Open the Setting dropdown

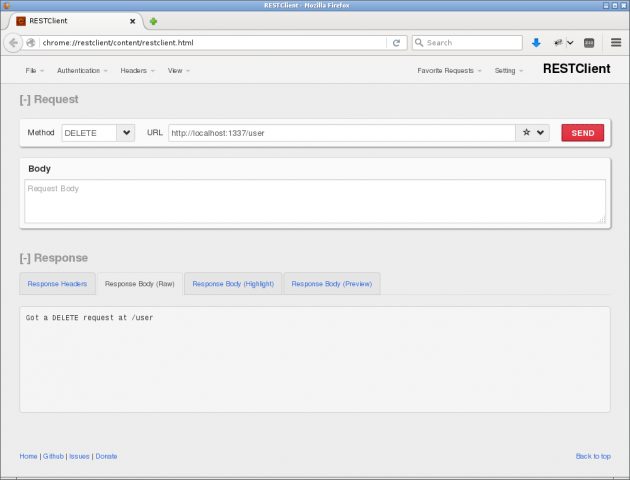[509, 71]
